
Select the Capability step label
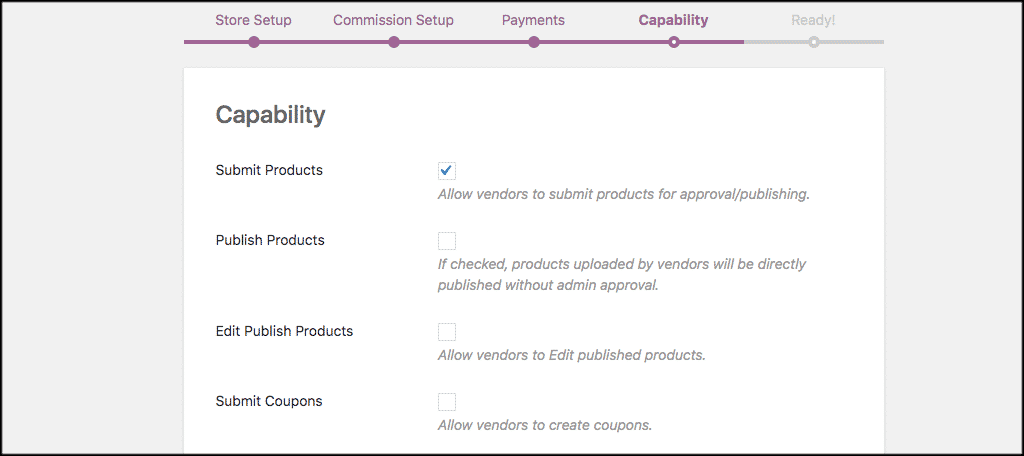point(673,20)
